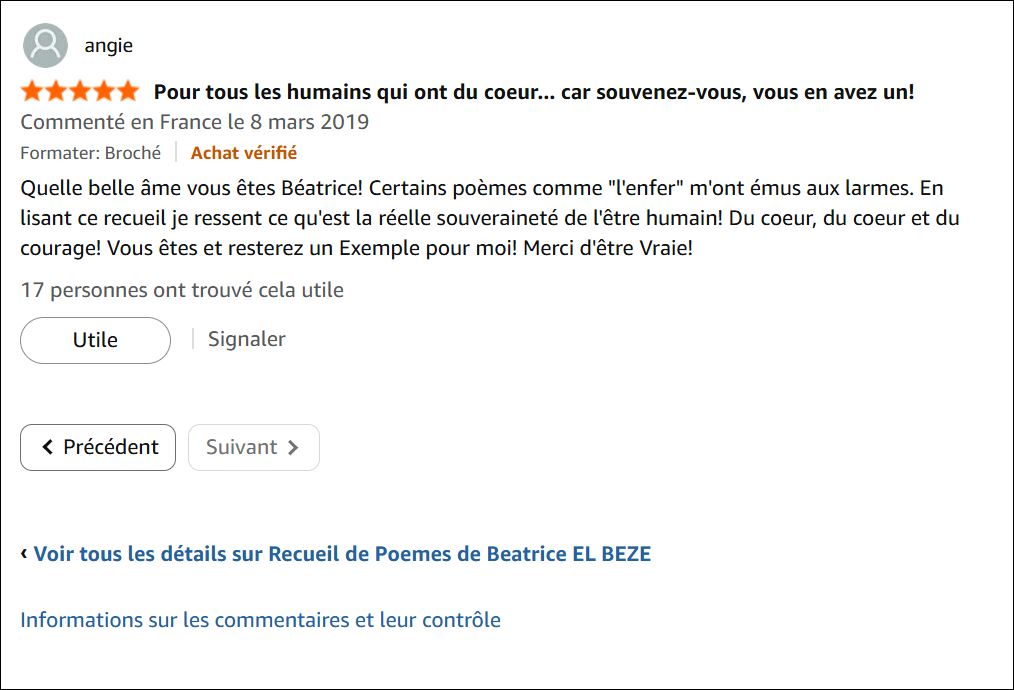Image resolution: width=1014 pixels, height=690 pixels.
Task: Open Informations sur les commentaires et leur contrôle
Action: click(260, 619)
